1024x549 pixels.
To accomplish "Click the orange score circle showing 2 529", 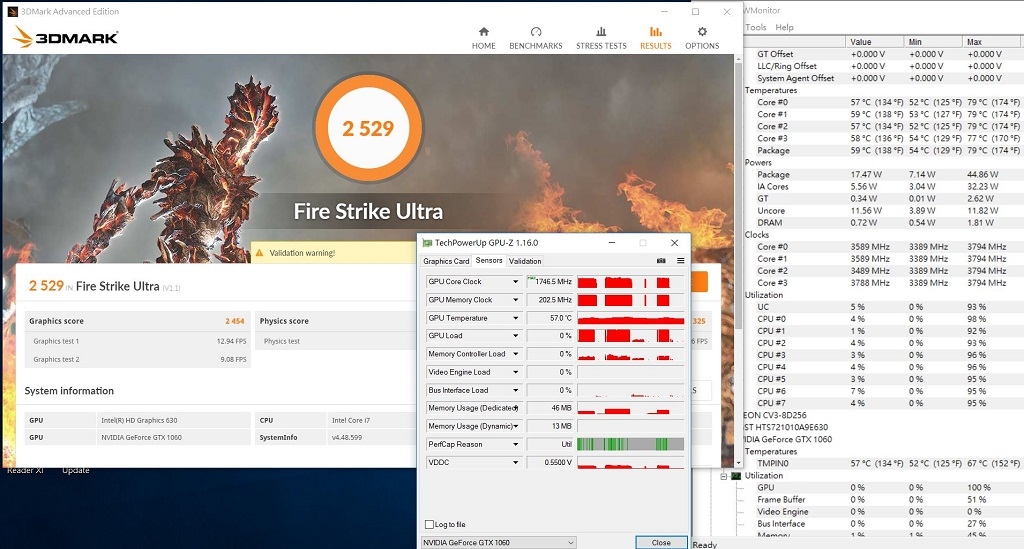I will click(368, 128).
